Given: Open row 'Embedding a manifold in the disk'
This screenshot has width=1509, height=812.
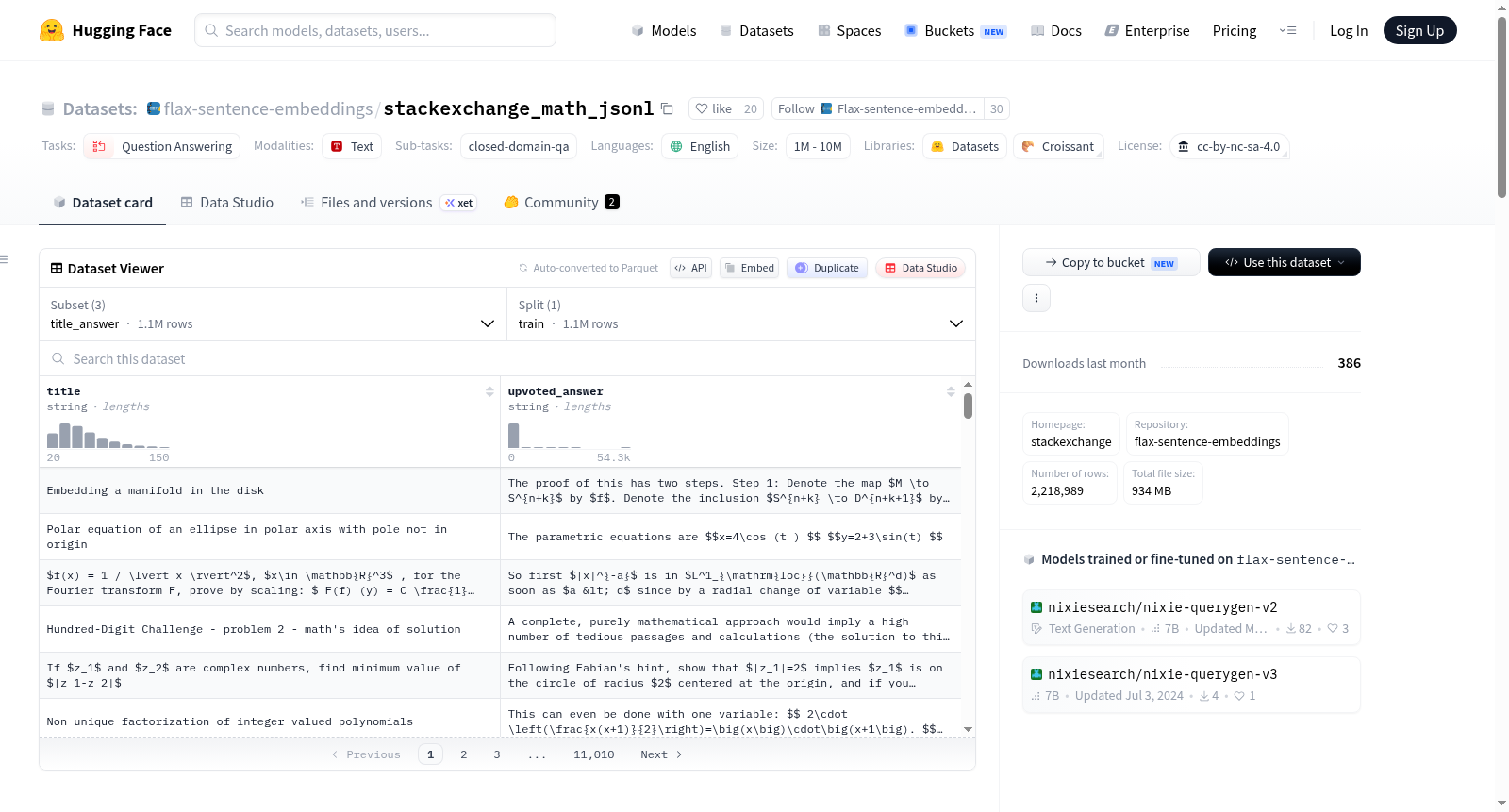Looking at the screenshot, I should [500, 490].
